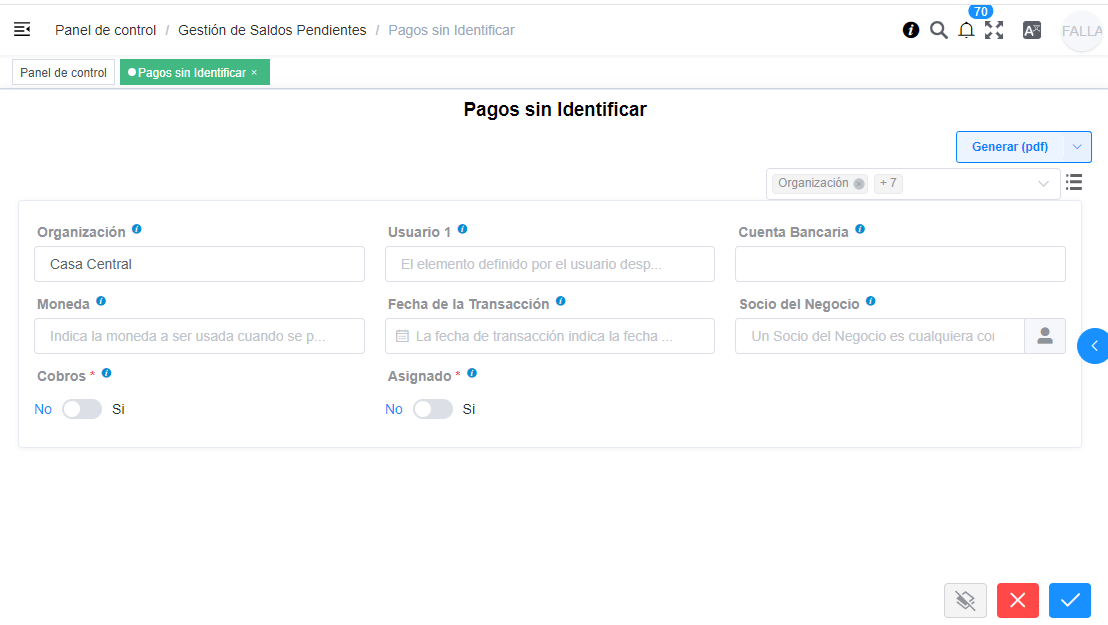This screenshot has height=625, width=1108.
Task: Open the language translation icon
Action: [1032, 30]
